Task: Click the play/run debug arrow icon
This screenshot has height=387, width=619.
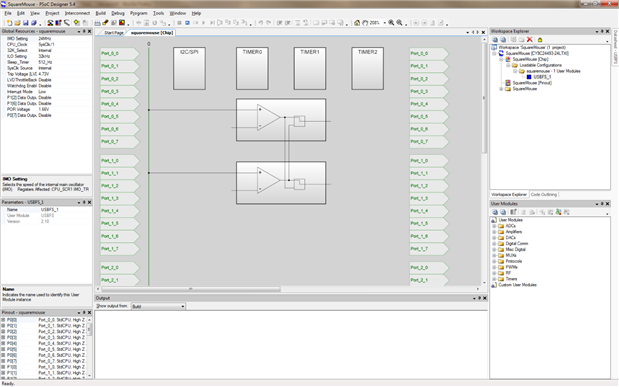Action: 204,23
